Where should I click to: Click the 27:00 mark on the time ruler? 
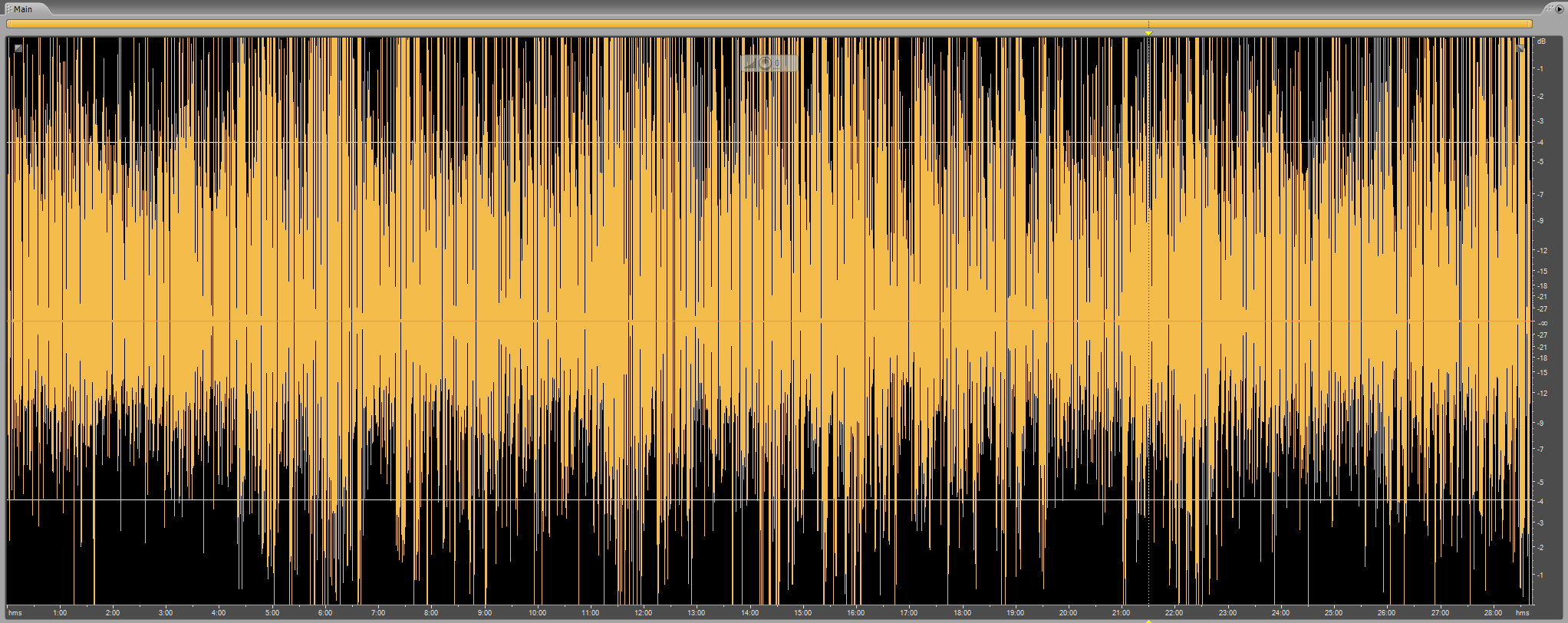[x=1440, y=612]
